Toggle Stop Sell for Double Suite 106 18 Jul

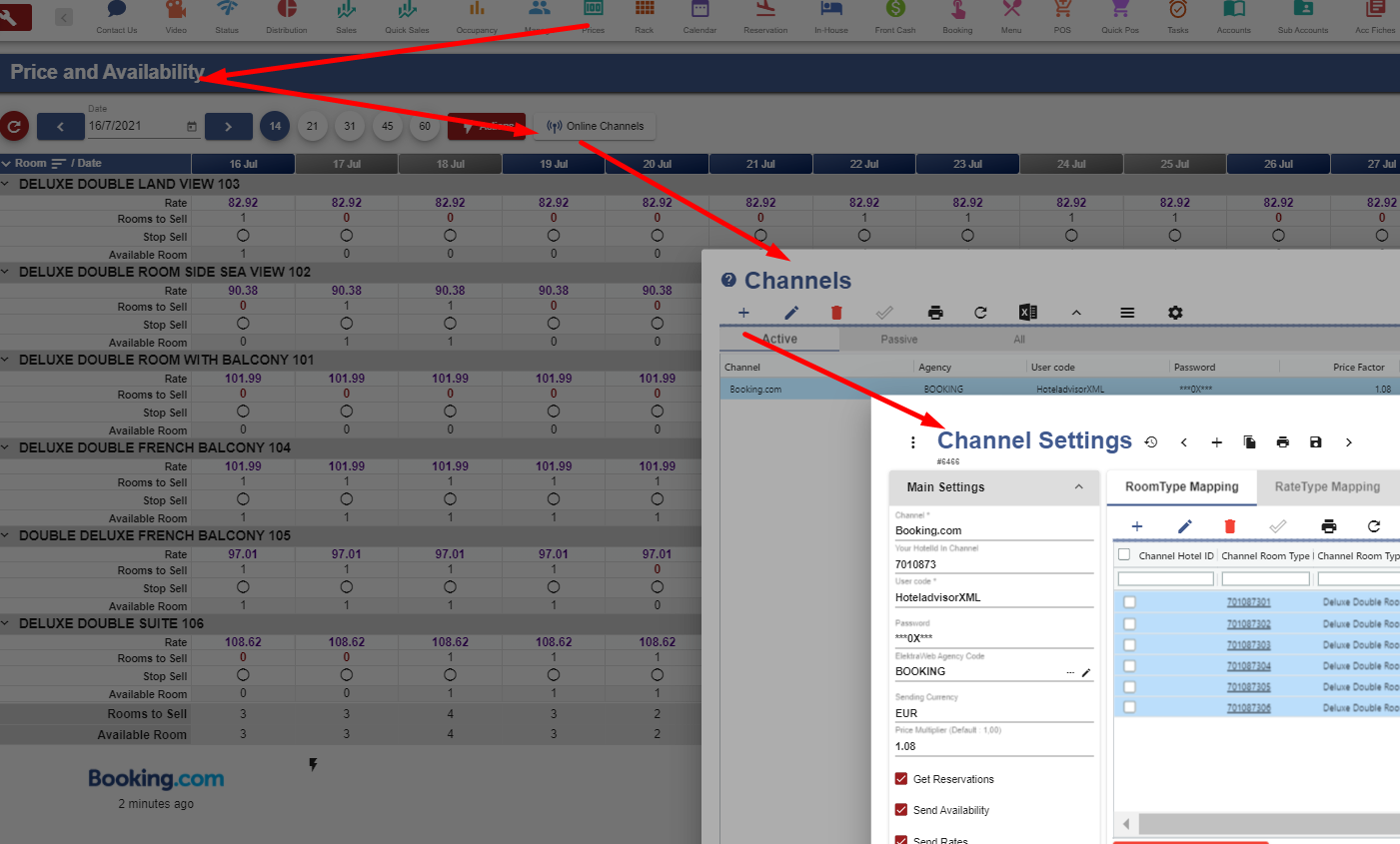450,675
